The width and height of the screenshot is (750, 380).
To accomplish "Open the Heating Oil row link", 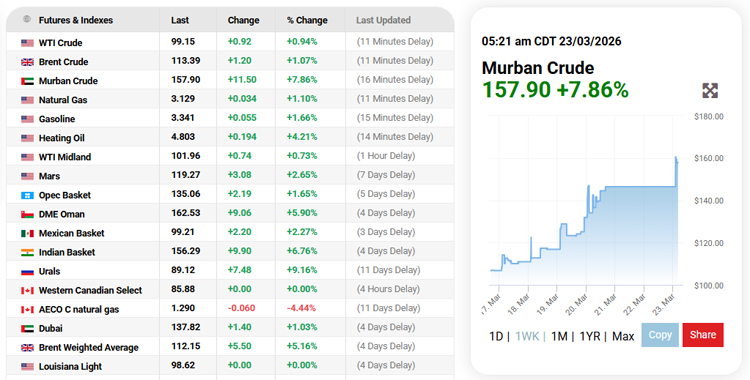I will click(61, 138).
